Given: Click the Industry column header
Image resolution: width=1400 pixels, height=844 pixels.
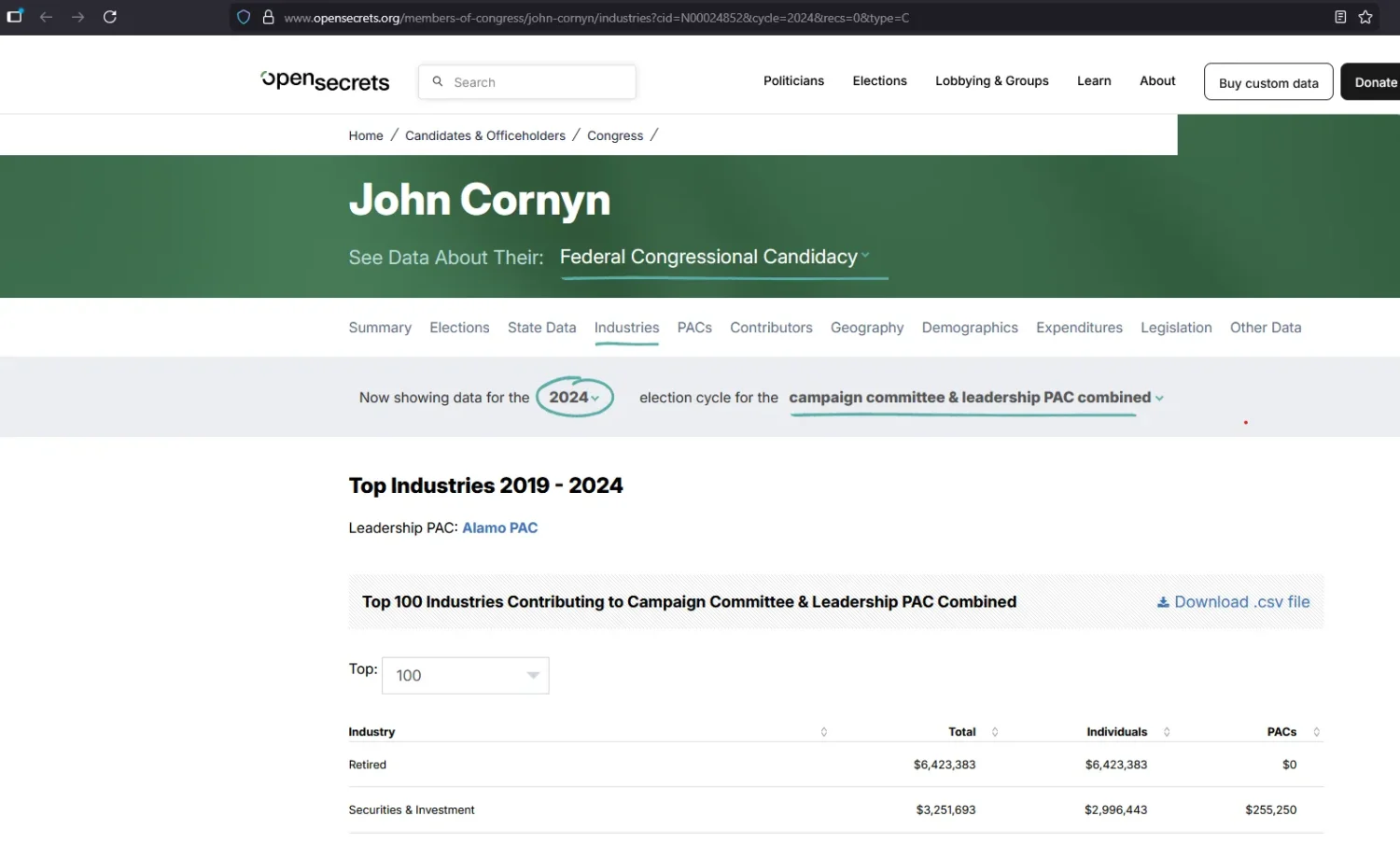Looking at the screenshot, I should (x=371, y=732).
